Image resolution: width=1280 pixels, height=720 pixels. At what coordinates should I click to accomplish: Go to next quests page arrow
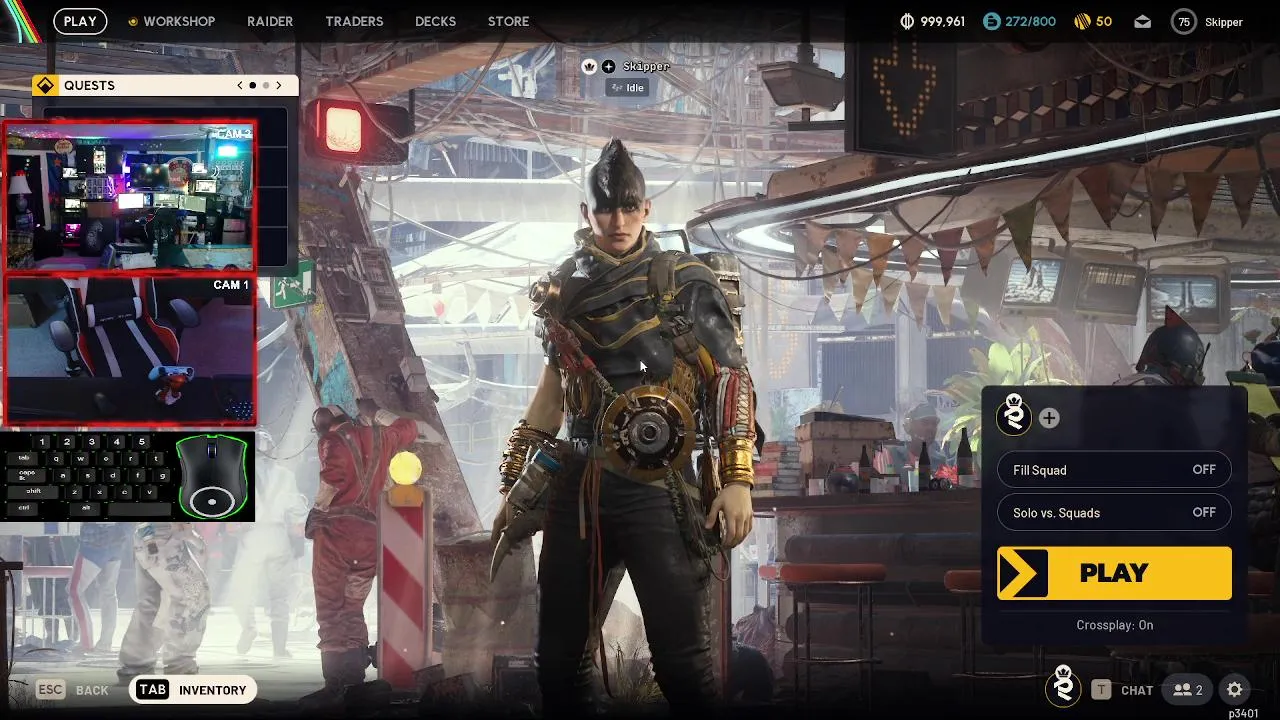279,85
